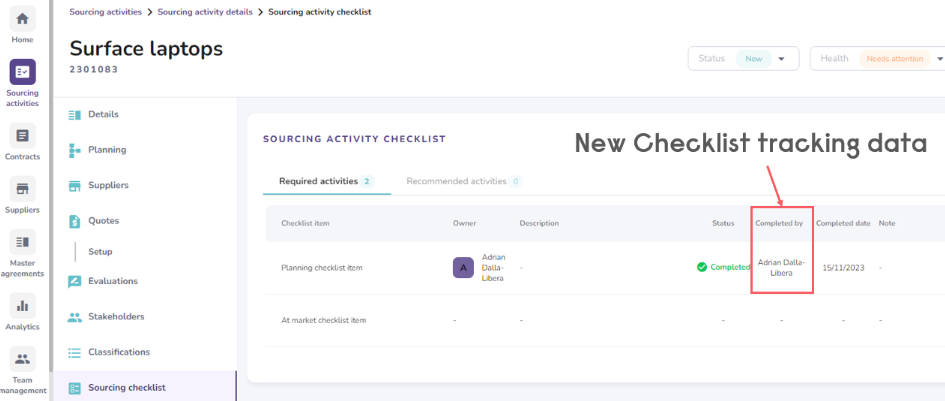The image size is (945, 401).
Task: Open the Quotes menu item
Action: (103, 221)
